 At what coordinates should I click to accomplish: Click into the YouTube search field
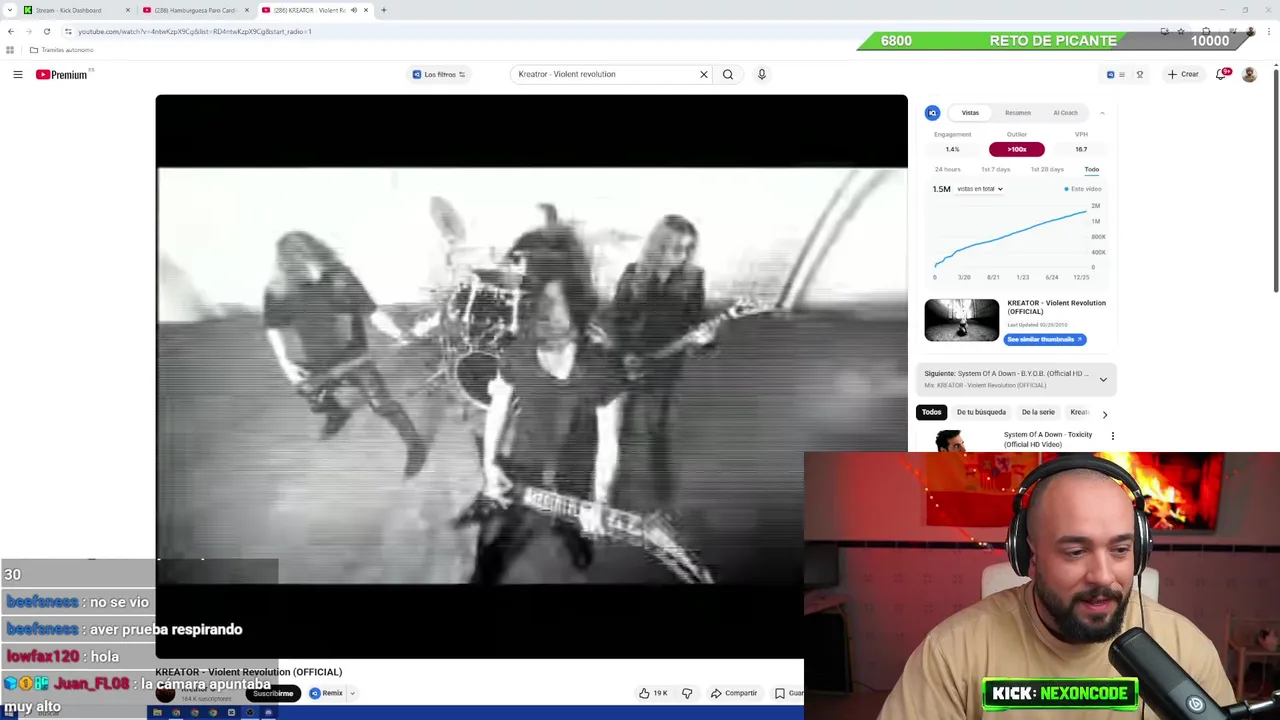pos(604,74)
